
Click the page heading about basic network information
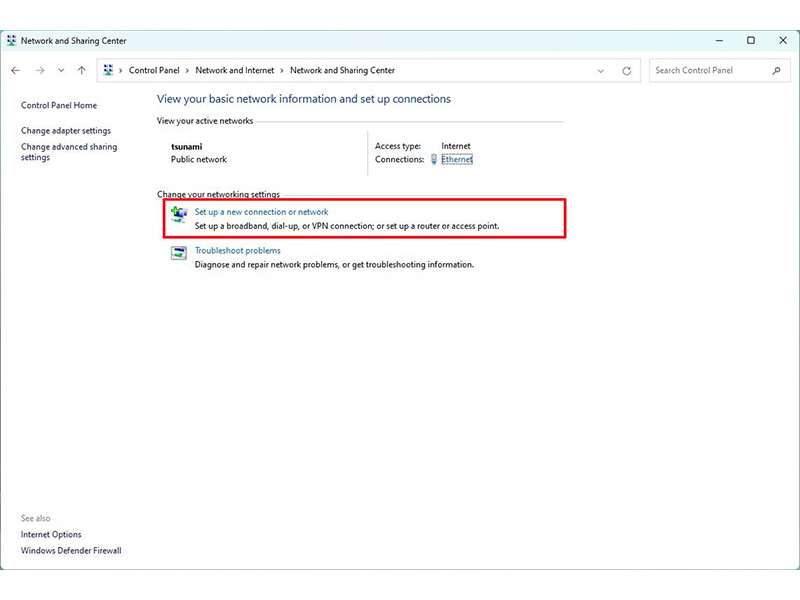coord(304,99)
